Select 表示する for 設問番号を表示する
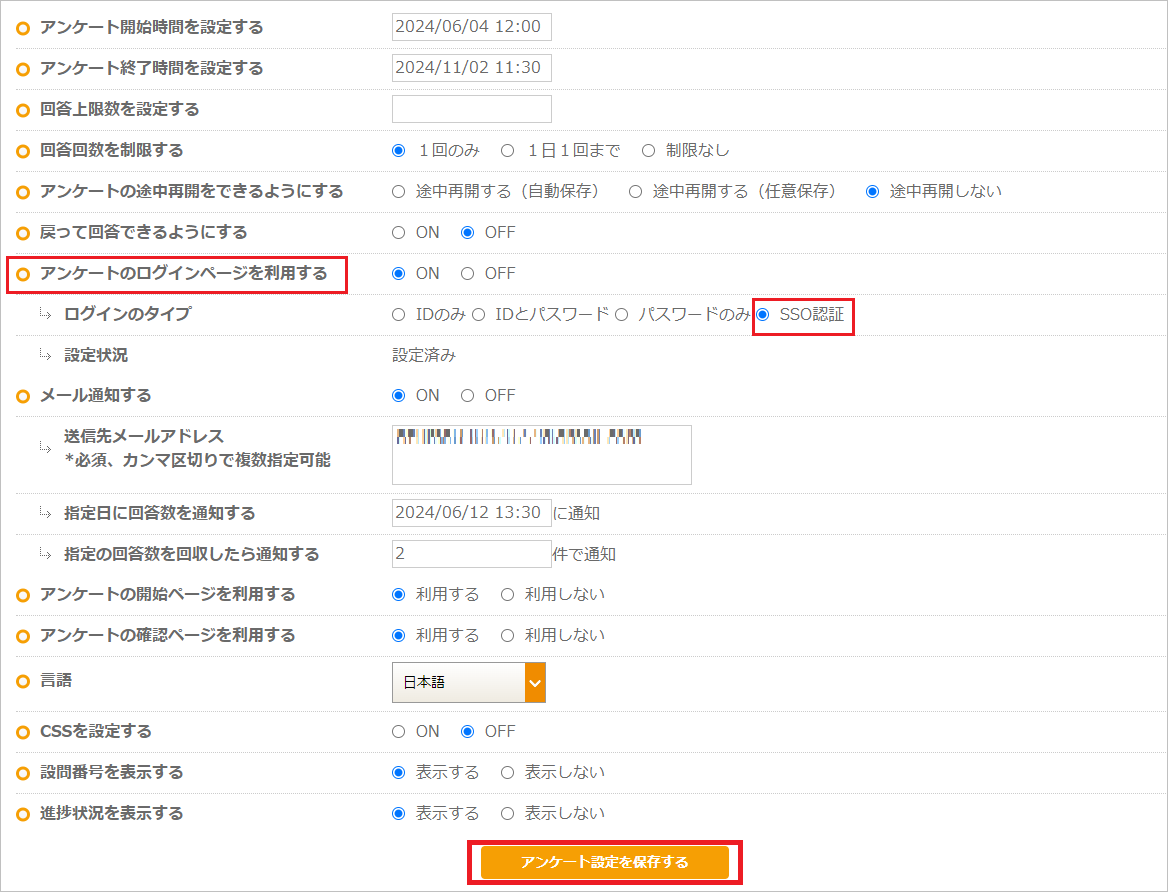1168x892 pixels. [399, 773]
